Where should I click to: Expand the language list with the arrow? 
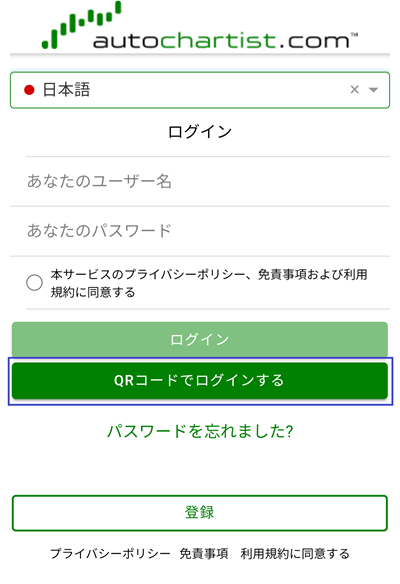(373, 90)
